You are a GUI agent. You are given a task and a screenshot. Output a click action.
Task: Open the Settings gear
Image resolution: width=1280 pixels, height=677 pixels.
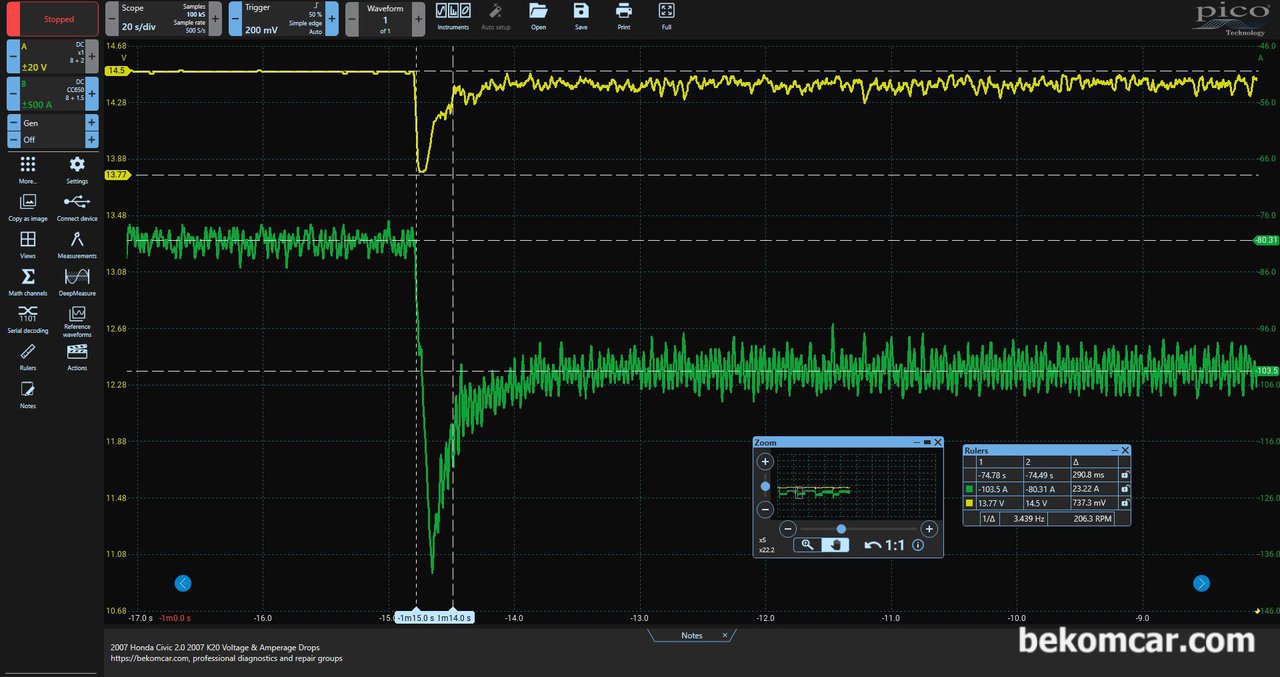pos(77,168)
